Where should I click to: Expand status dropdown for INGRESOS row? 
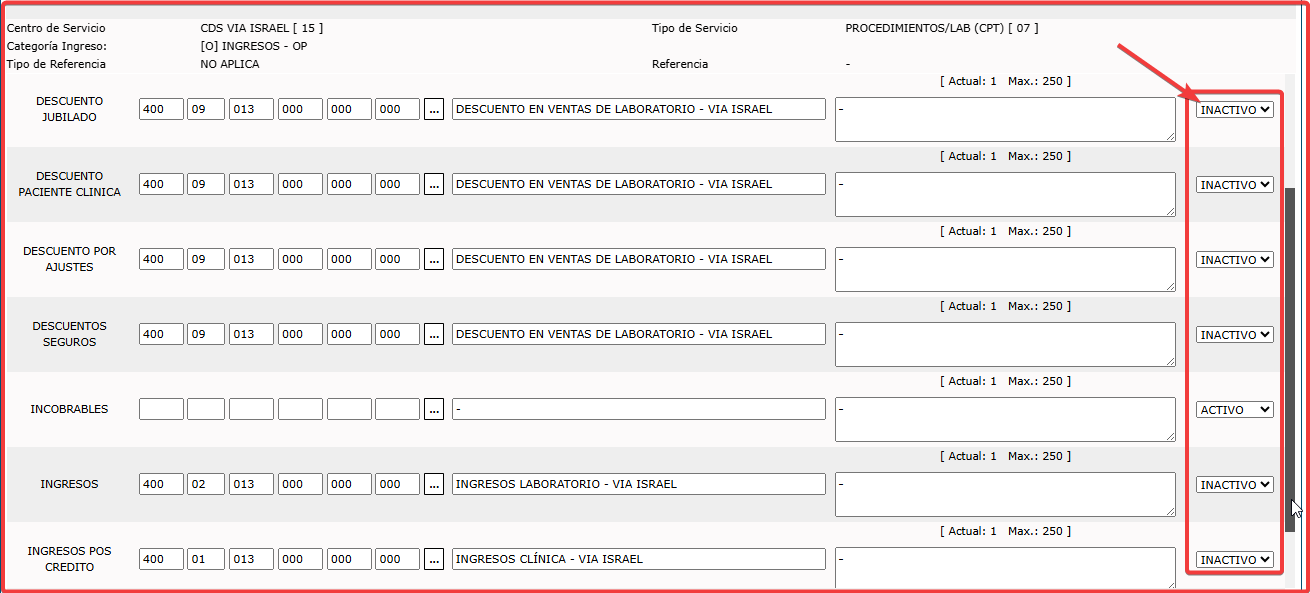1235,485
